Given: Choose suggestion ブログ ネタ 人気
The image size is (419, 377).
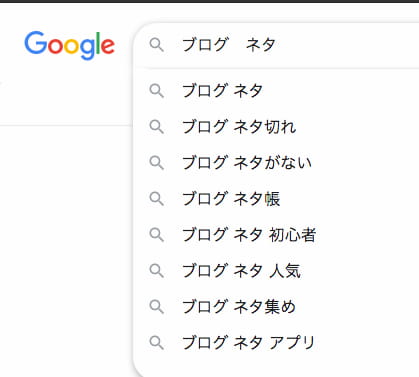Looking at the screenshot, I should [276, 271].
